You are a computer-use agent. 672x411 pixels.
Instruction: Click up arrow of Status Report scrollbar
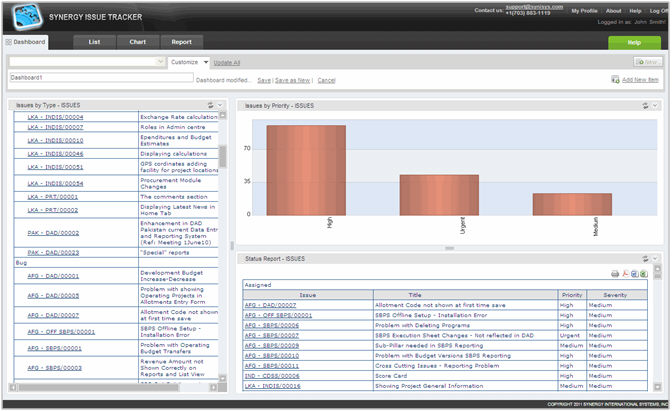pyautogui.click(x=657, y=269)
